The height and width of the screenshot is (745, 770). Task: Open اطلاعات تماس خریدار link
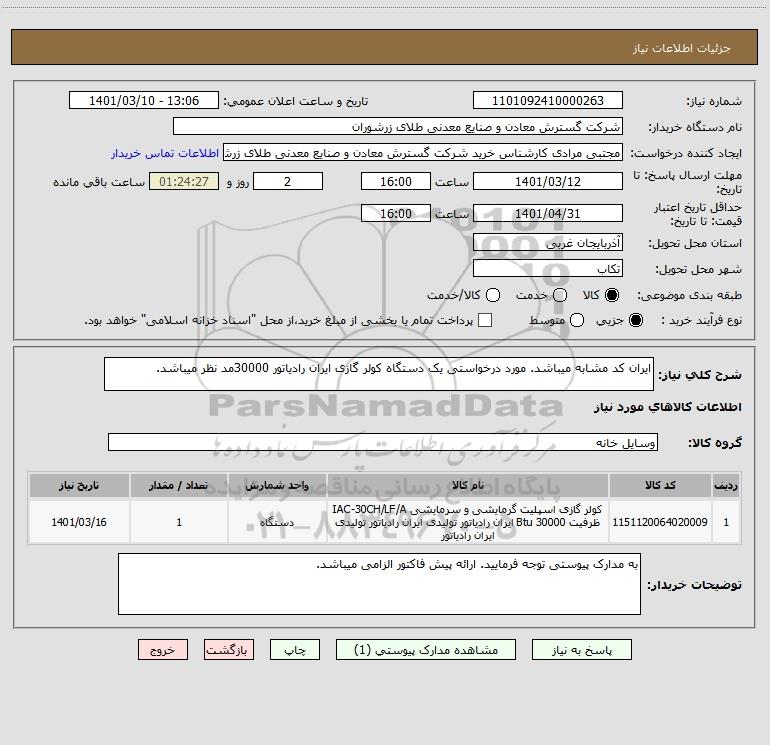[x=165, y=153]
